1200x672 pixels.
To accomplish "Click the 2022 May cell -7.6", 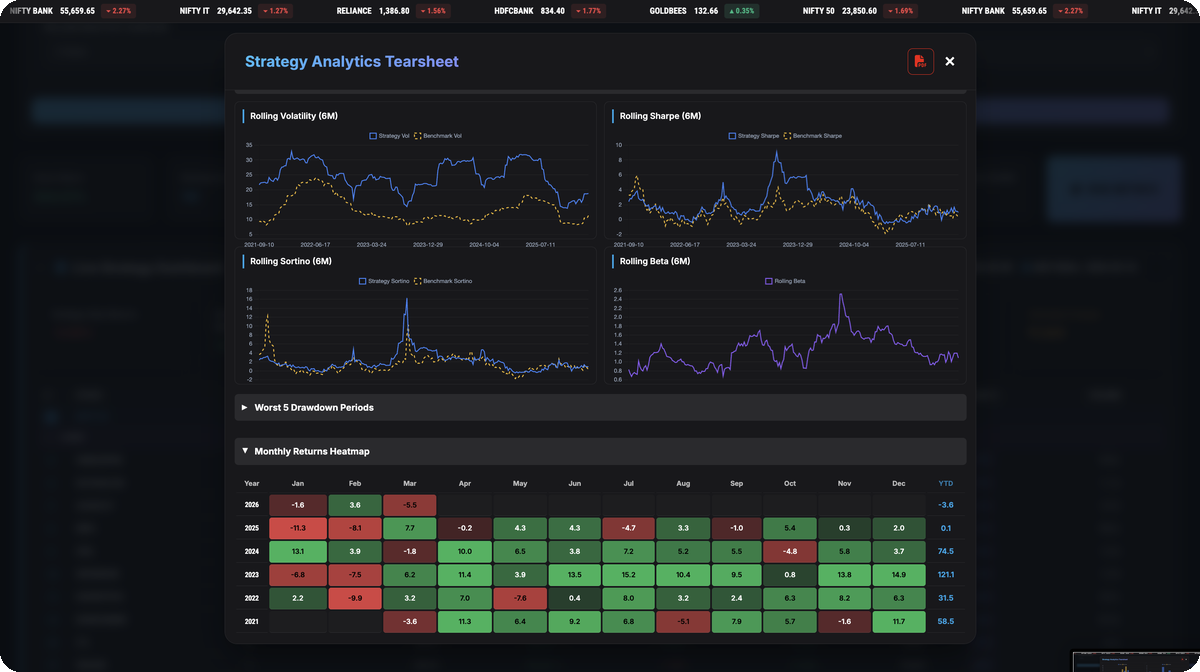I will (x=518, y=598).
